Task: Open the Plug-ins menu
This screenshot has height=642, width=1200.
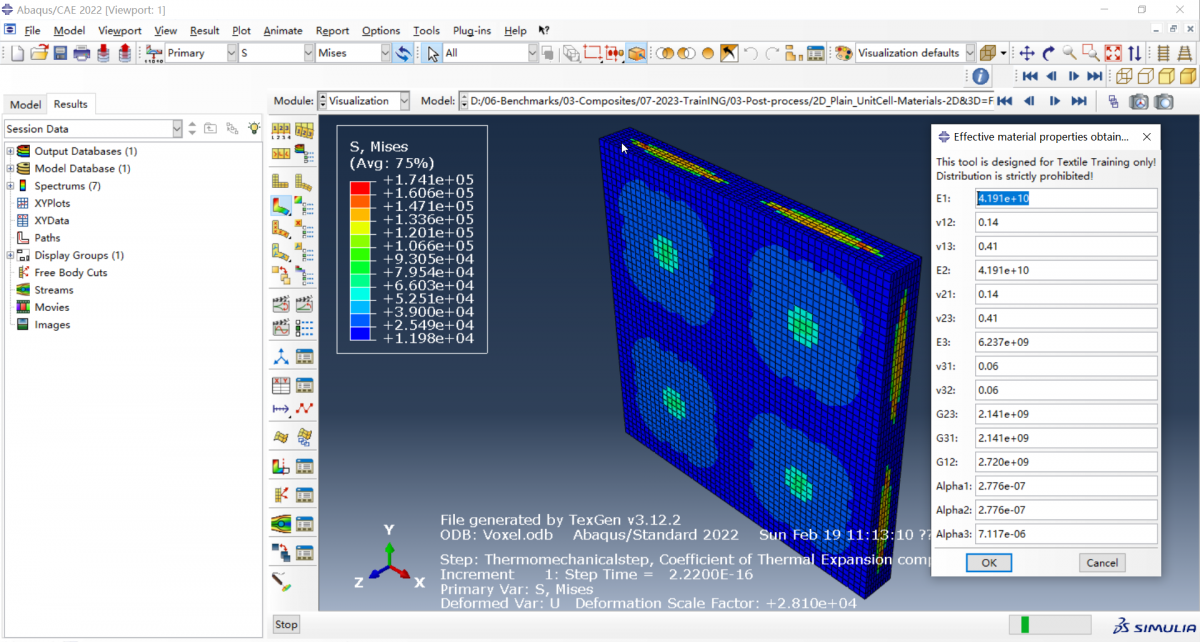Action: 472,31
